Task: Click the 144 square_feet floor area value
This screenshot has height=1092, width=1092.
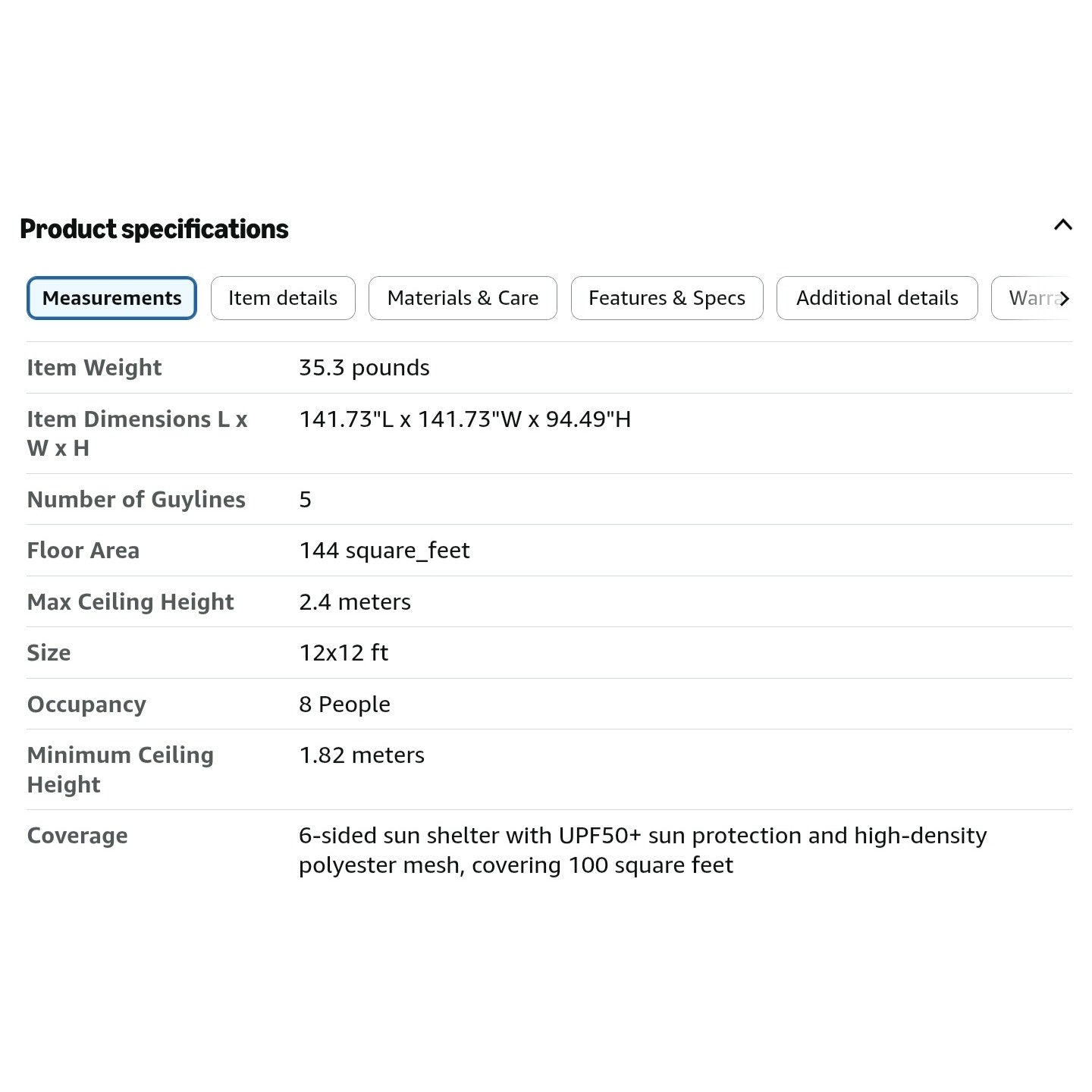Action: point(384,551)
